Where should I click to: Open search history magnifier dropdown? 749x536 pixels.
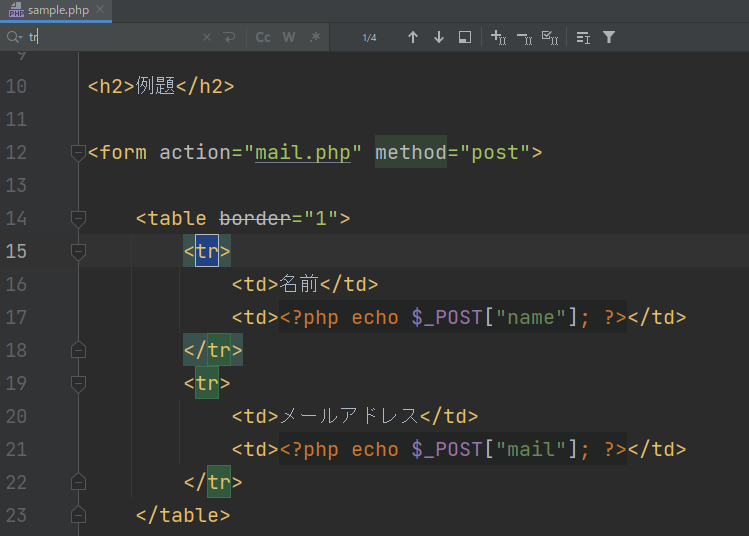point(14,37)
